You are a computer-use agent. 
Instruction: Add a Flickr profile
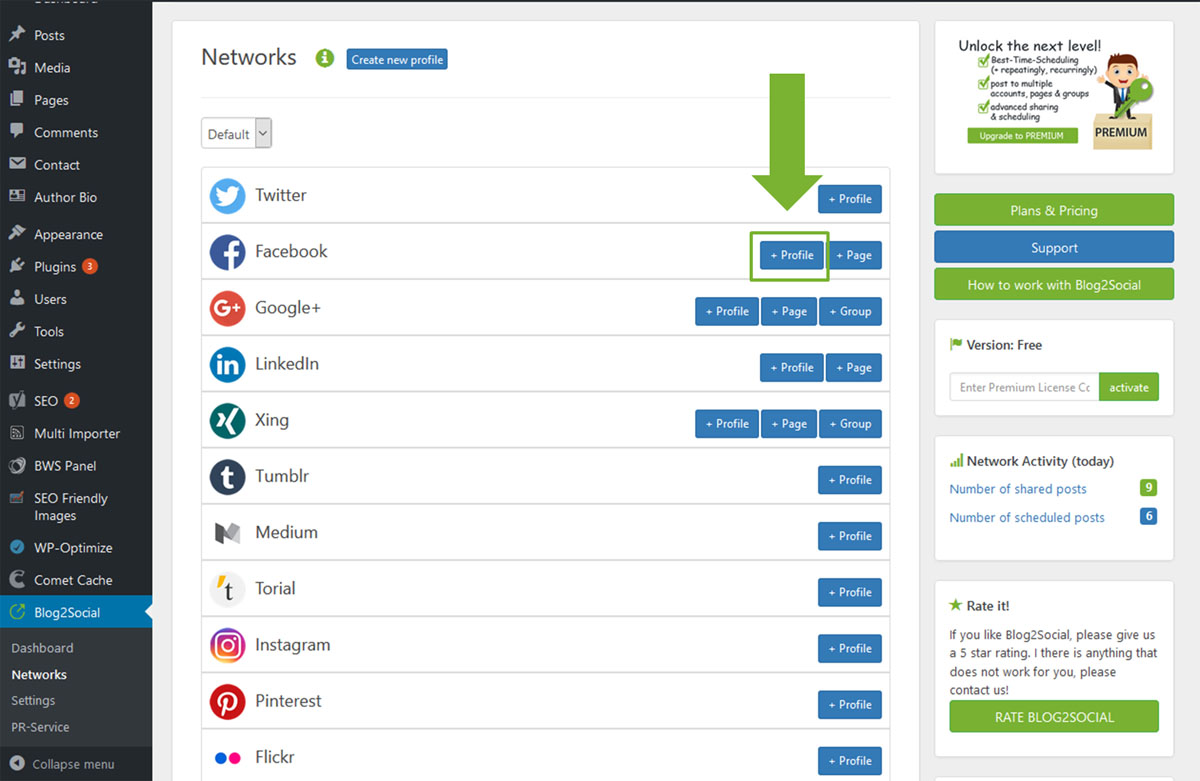pyautogui.click(x=850, y=760)
